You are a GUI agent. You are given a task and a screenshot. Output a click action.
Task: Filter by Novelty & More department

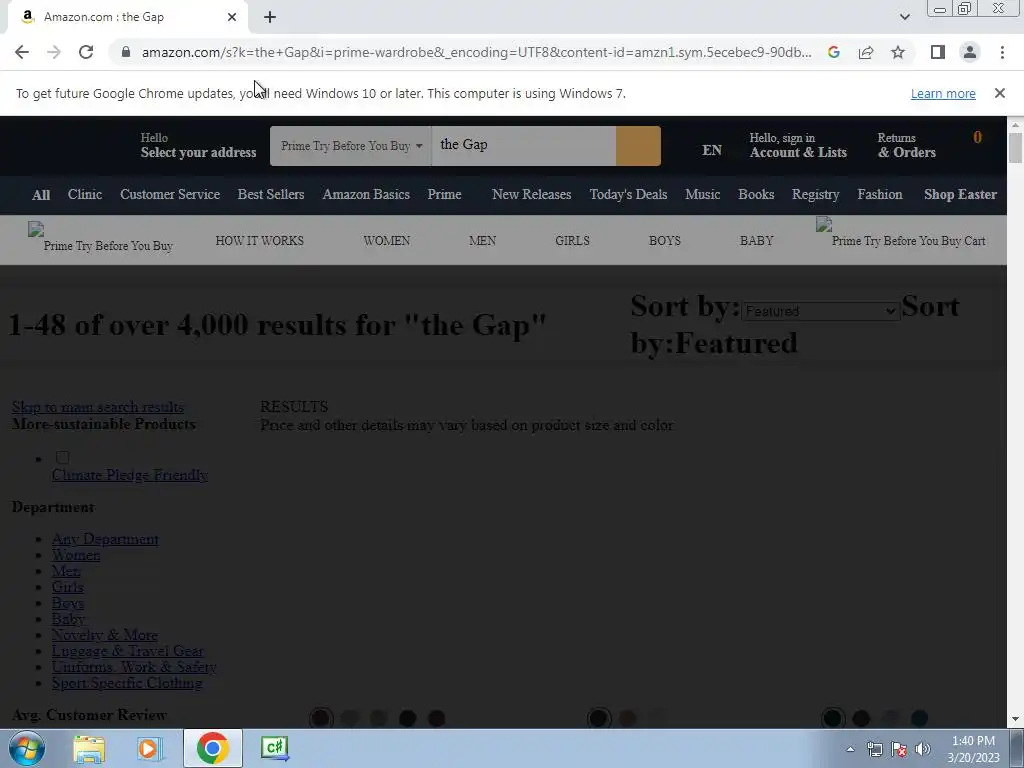(104, 635)
